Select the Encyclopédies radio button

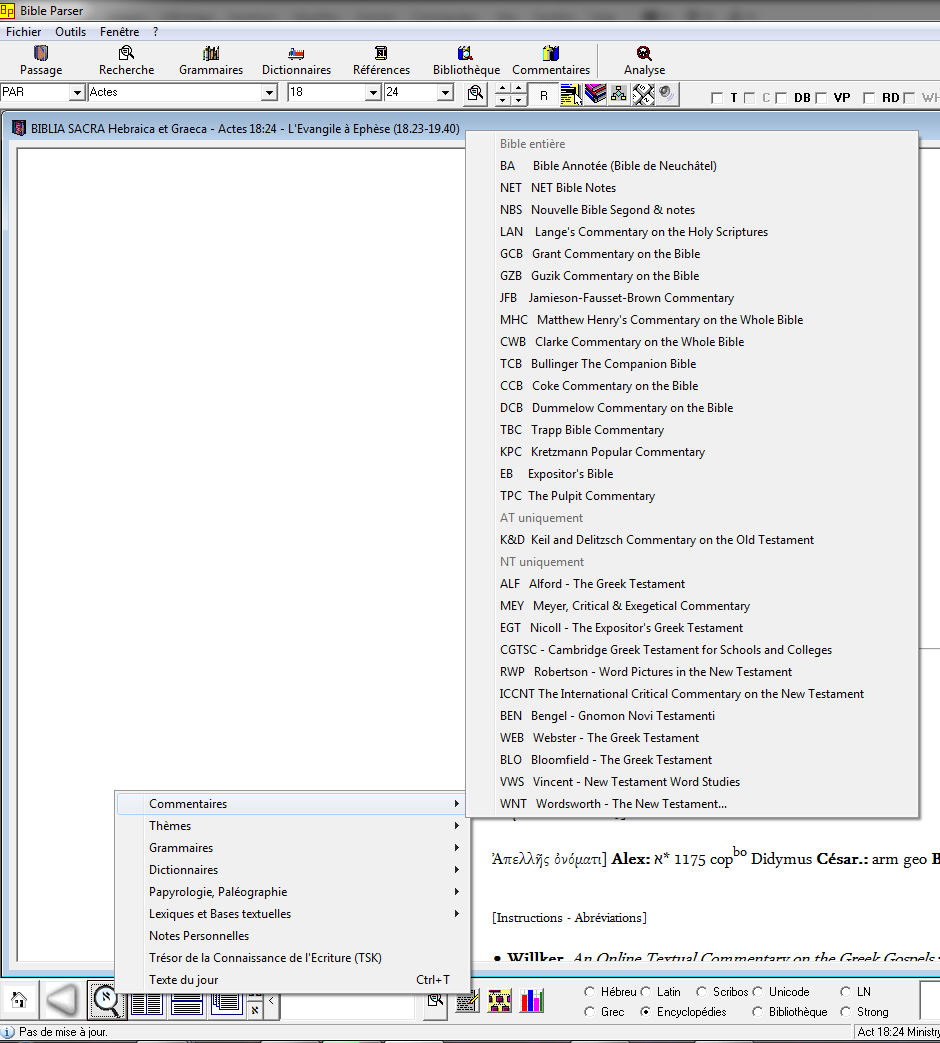(x=645, y=1012)
